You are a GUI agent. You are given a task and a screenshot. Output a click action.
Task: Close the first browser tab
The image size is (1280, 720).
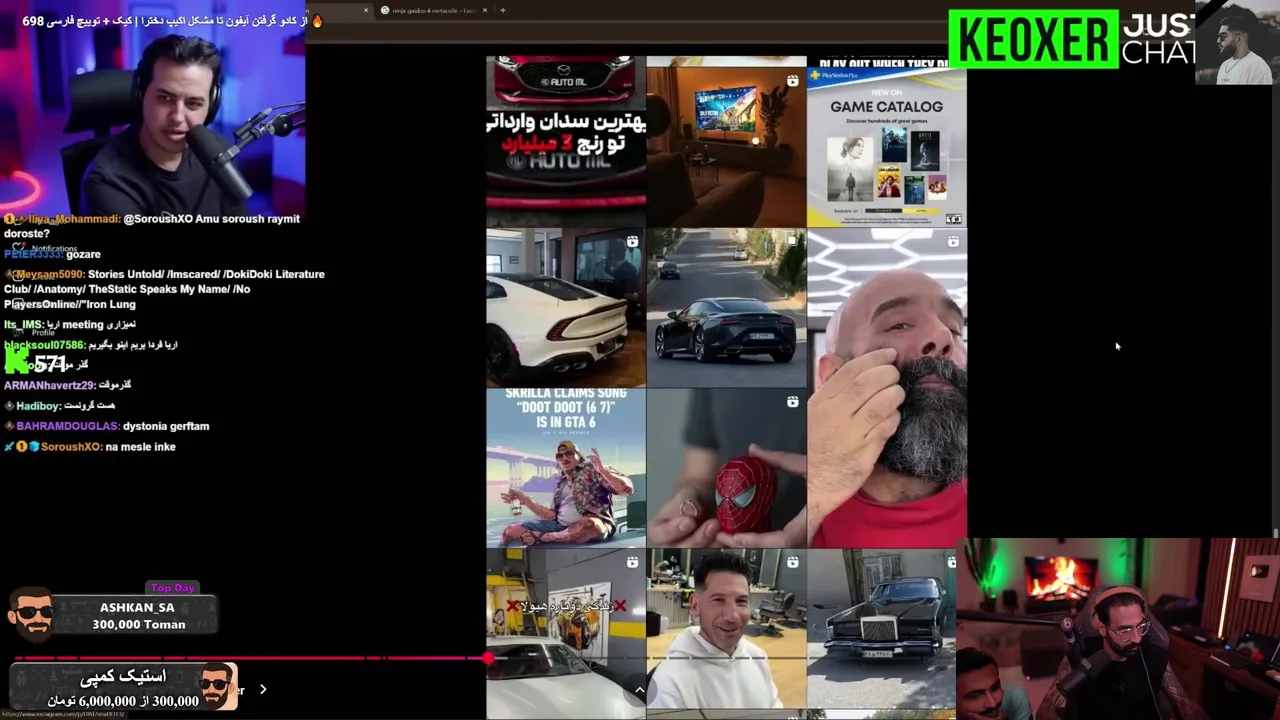pos(365,10)
